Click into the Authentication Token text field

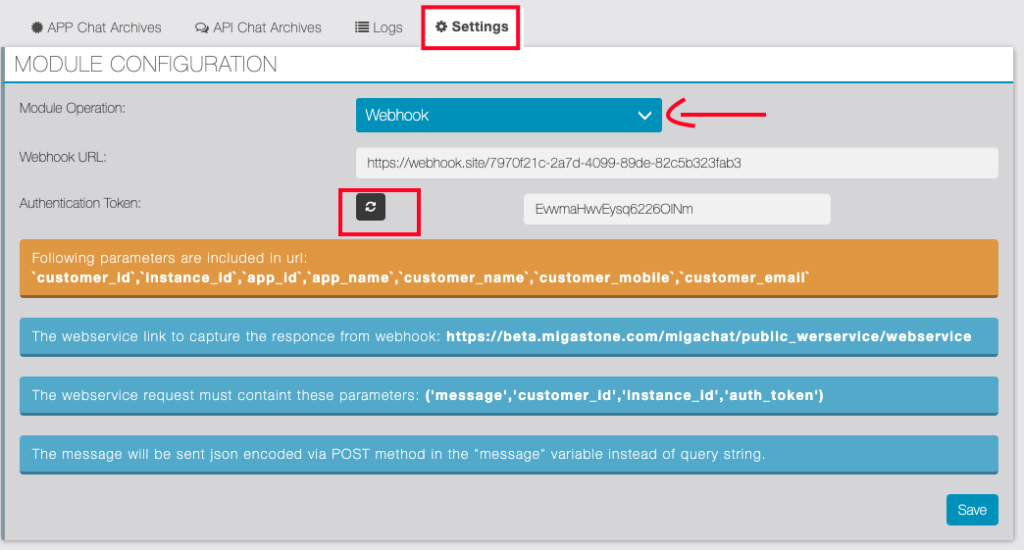point(676,210)
